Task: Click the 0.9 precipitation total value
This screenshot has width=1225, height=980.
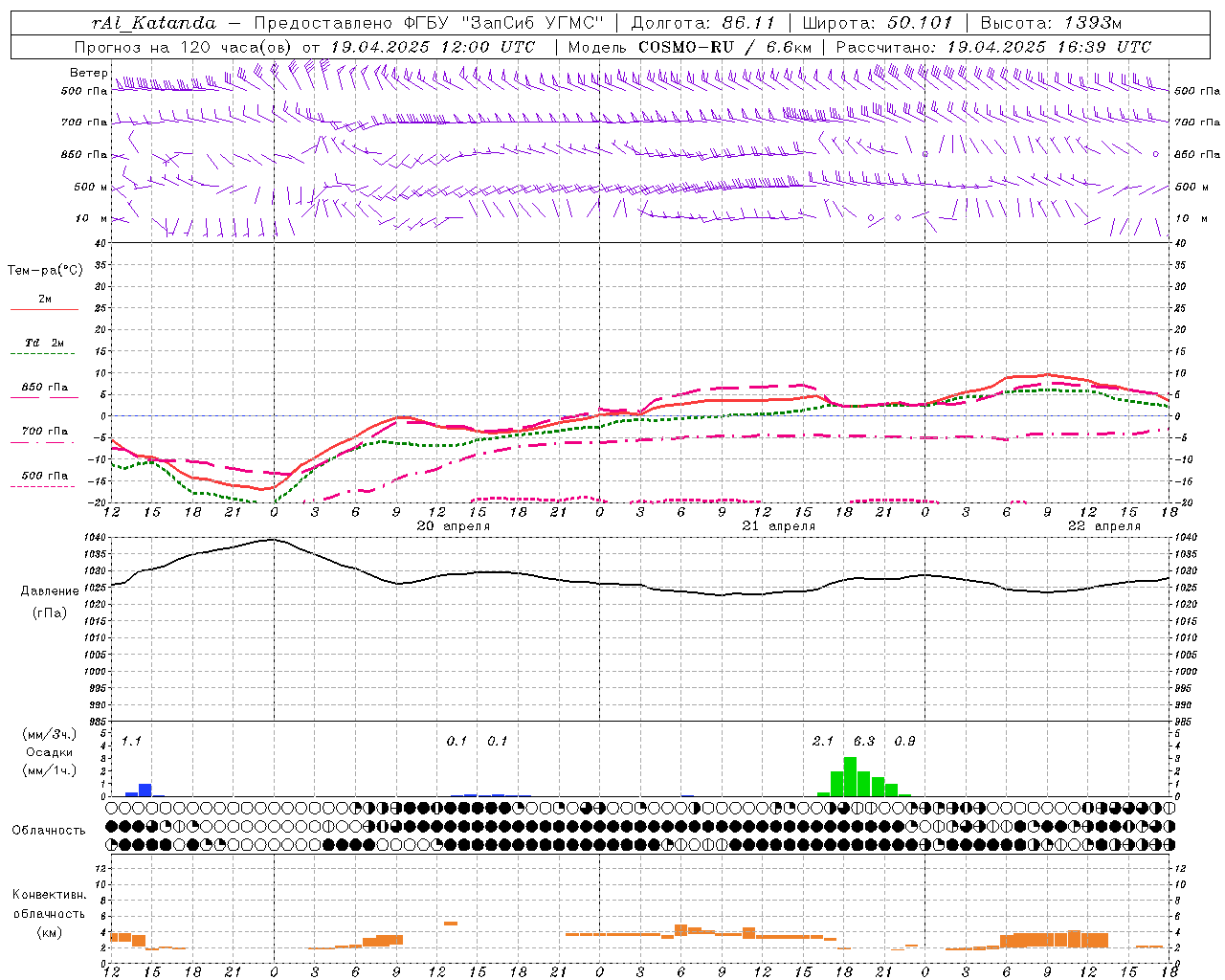Action: click(x=904, y=741)
